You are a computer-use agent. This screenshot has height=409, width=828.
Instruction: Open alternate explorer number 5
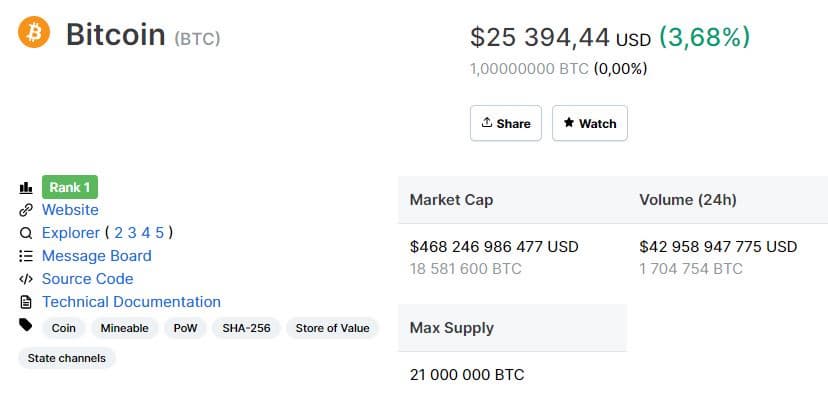159,233
